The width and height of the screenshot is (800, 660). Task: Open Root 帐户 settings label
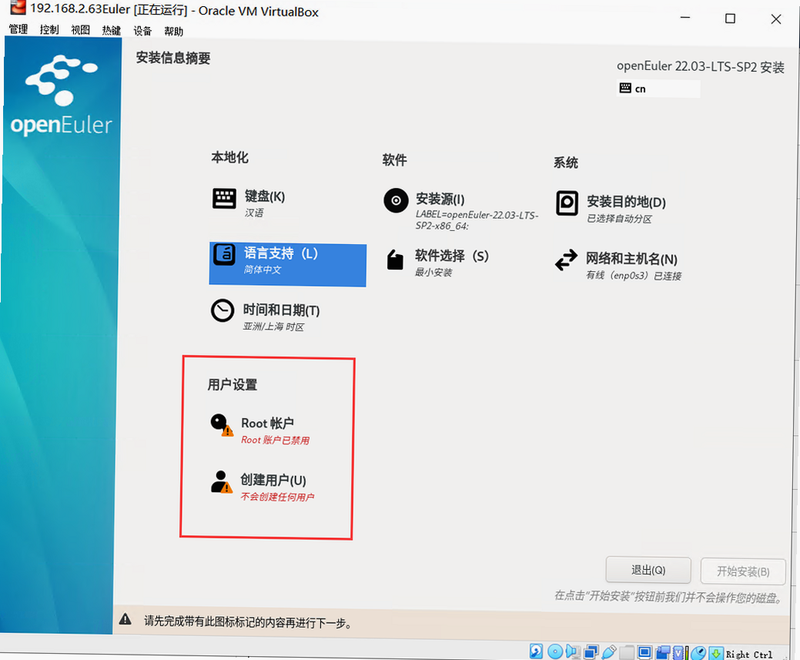(x=267, y=423)
